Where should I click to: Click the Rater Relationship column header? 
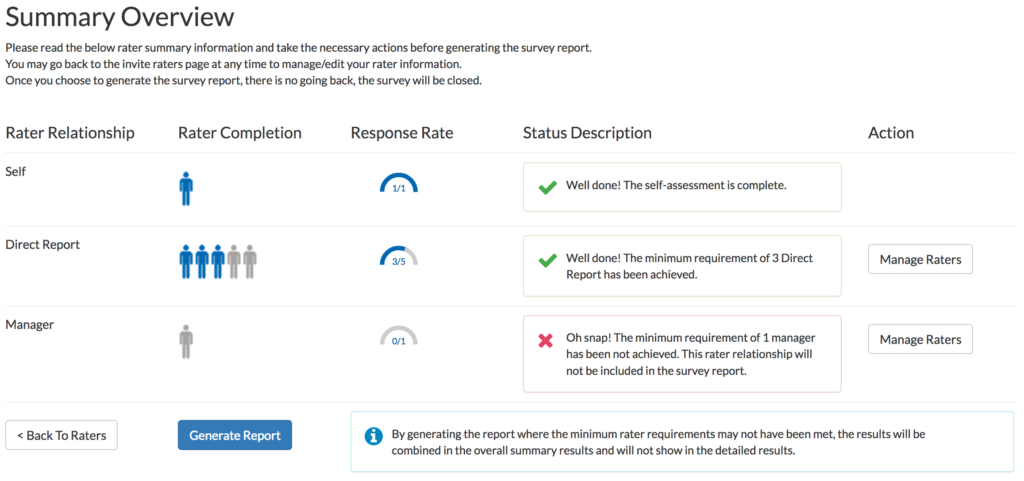pyautogui.click(x=70, y=133)
